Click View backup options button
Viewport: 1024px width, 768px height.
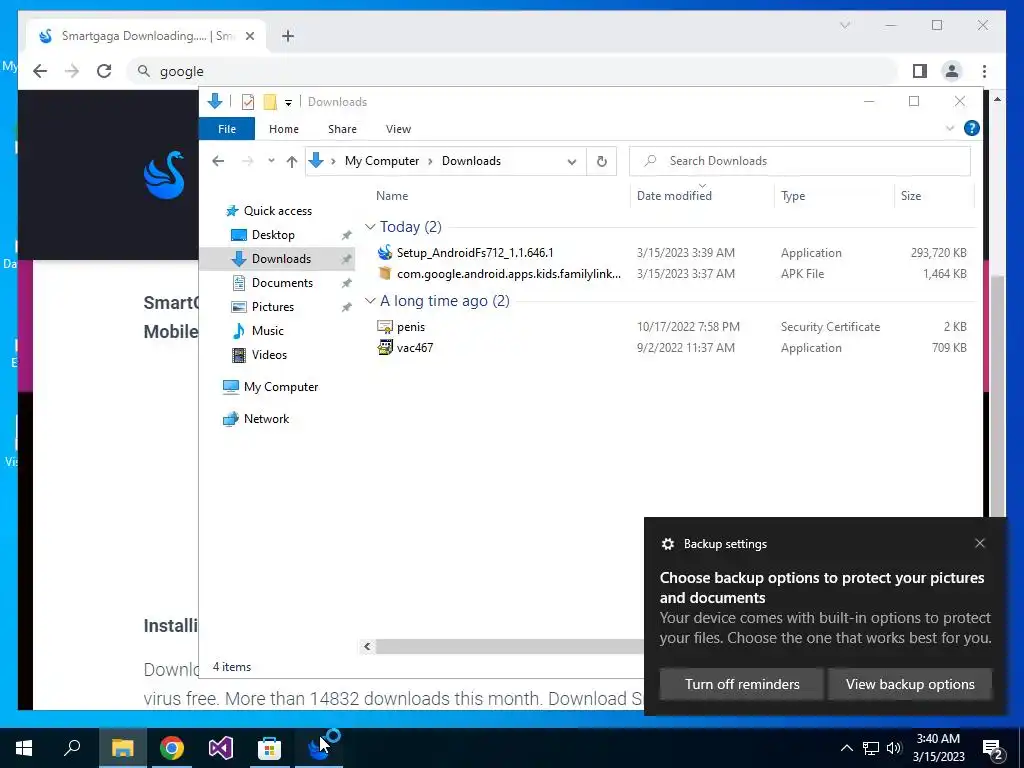tap(910, 684)
